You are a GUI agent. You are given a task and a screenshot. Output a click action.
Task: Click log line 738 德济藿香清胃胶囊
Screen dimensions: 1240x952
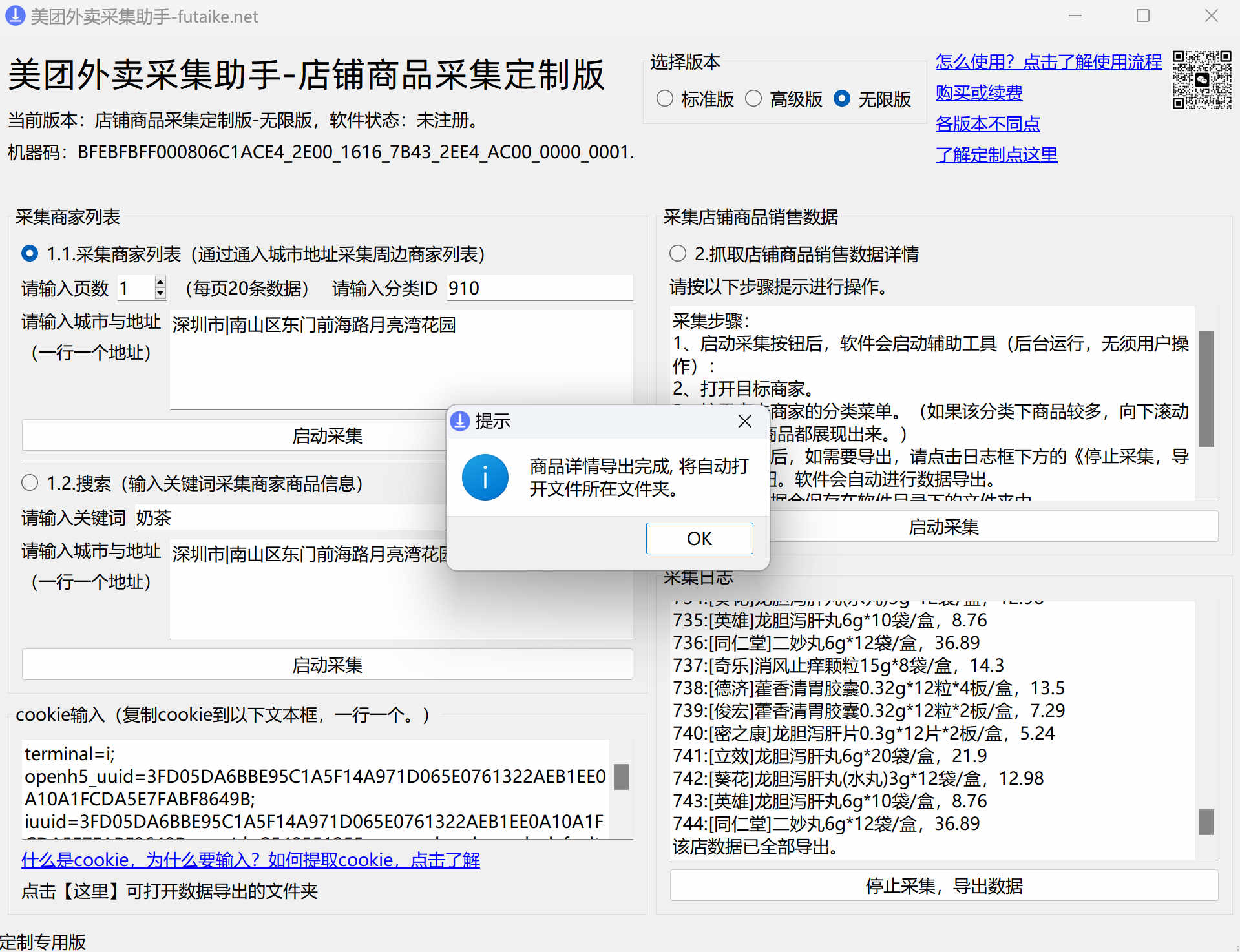coord(868,688)
